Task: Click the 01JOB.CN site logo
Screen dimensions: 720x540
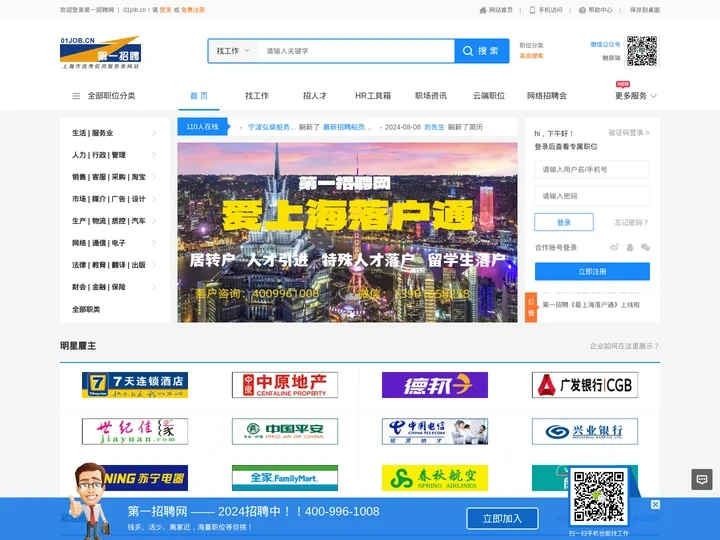Action: [x=100, y=52]
